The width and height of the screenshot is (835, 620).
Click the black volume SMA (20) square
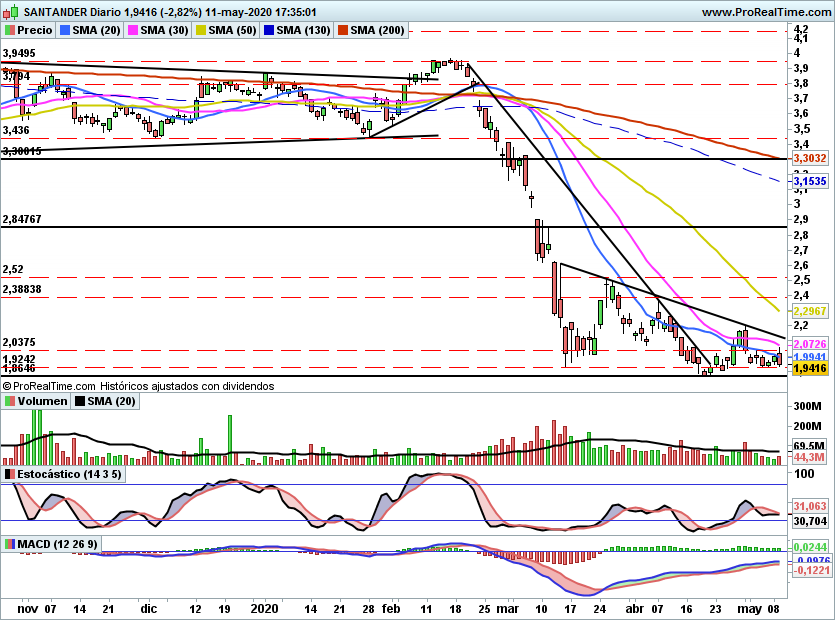point(79,401)
